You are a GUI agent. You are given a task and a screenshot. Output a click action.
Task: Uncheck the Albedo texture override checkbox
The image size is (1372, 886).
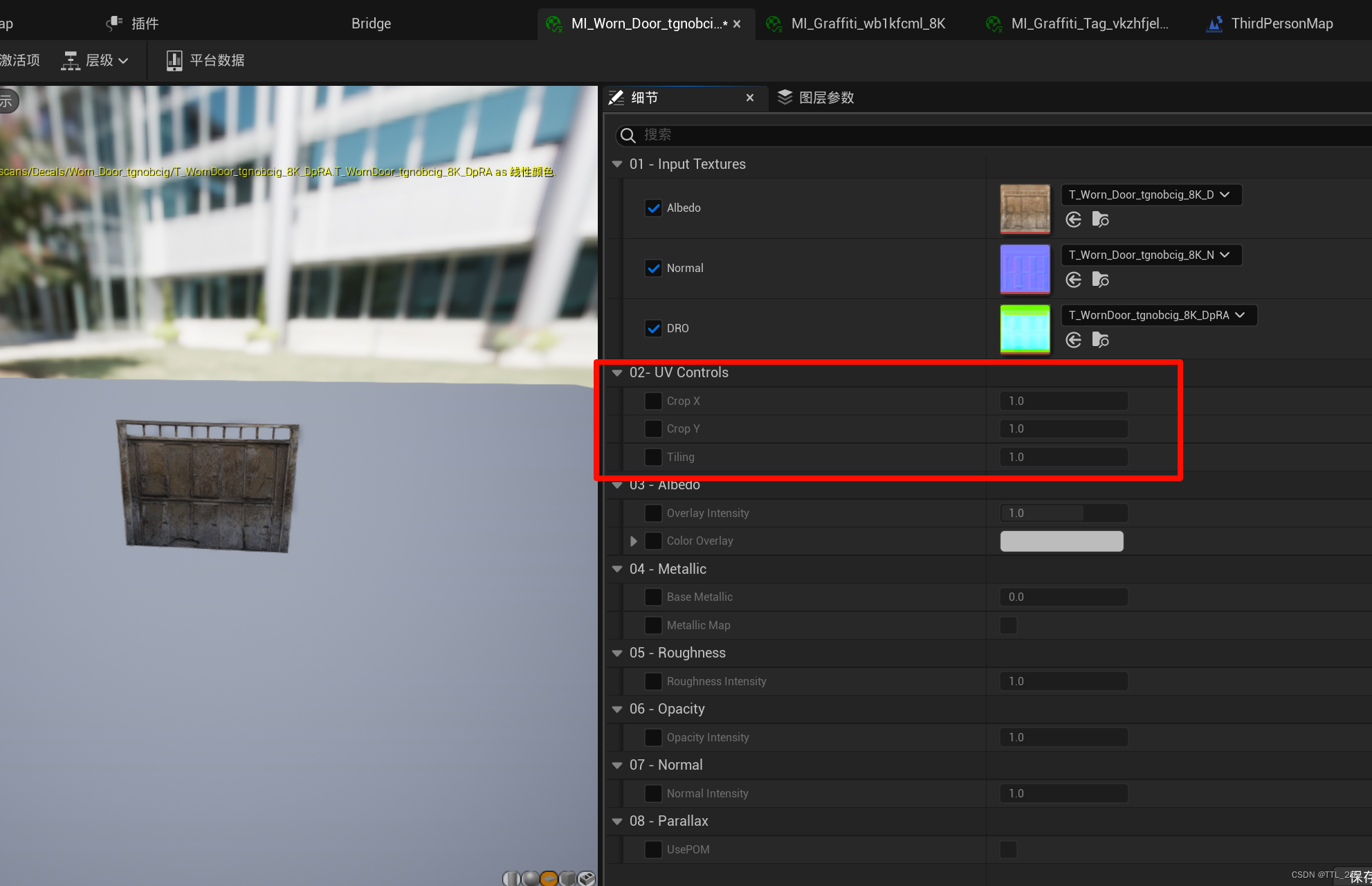click(x=653, y=208)
